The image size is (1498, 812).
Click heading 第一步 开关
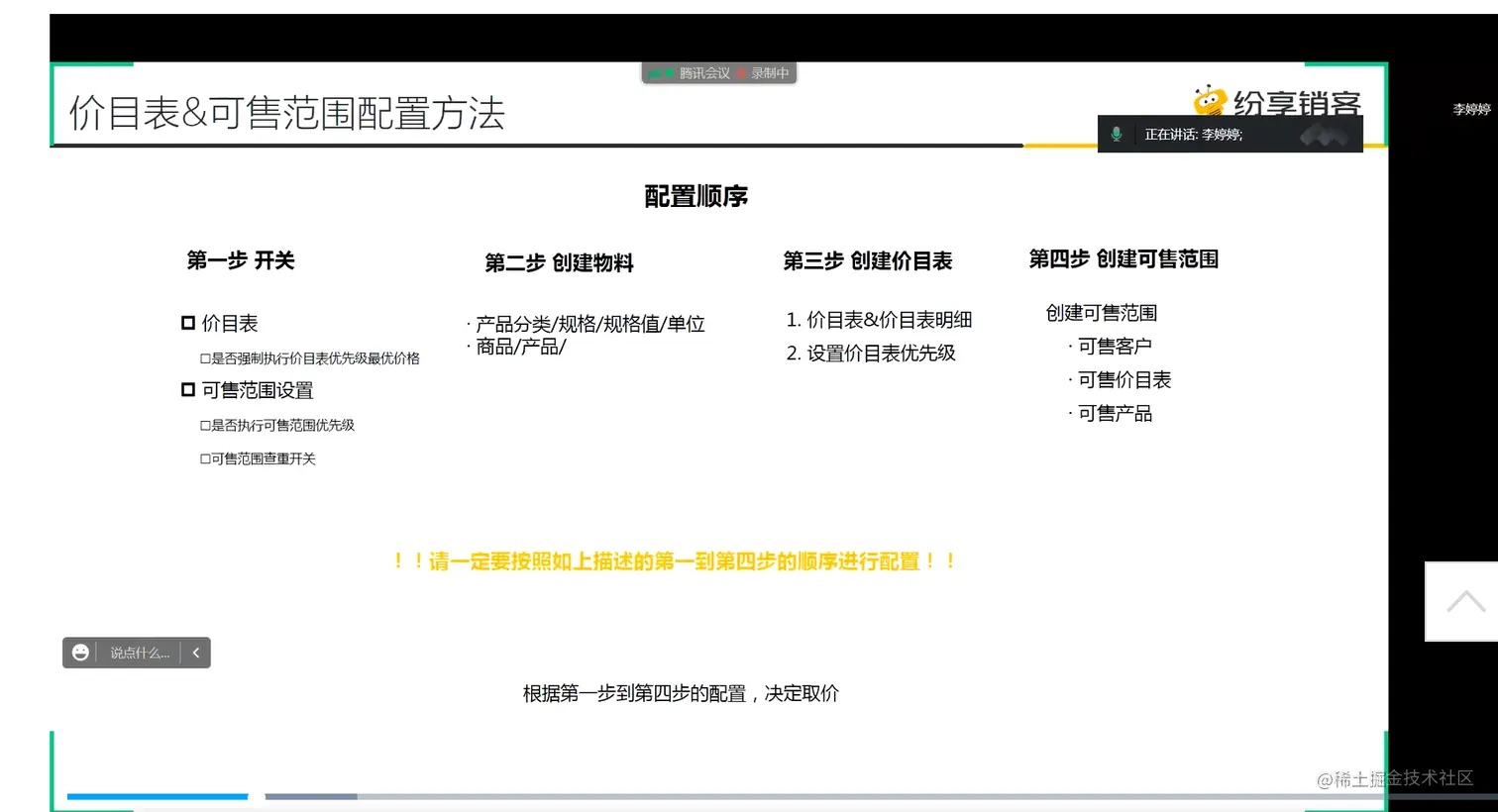point(241,260)
